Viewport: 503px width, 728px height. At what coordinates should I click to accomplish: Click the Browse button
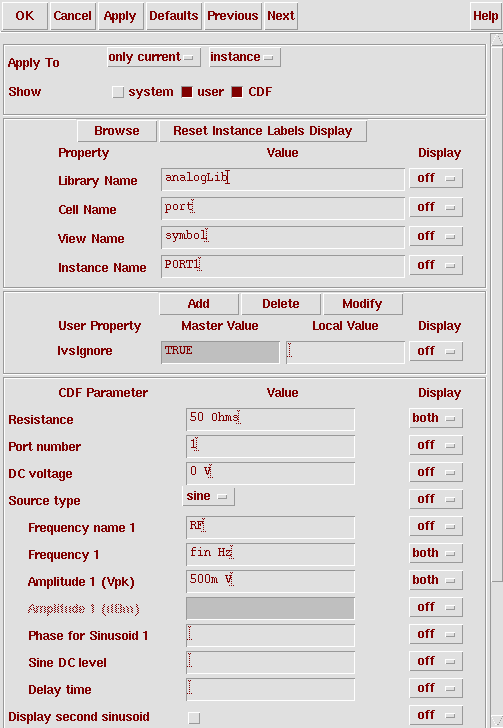[117, 131]
